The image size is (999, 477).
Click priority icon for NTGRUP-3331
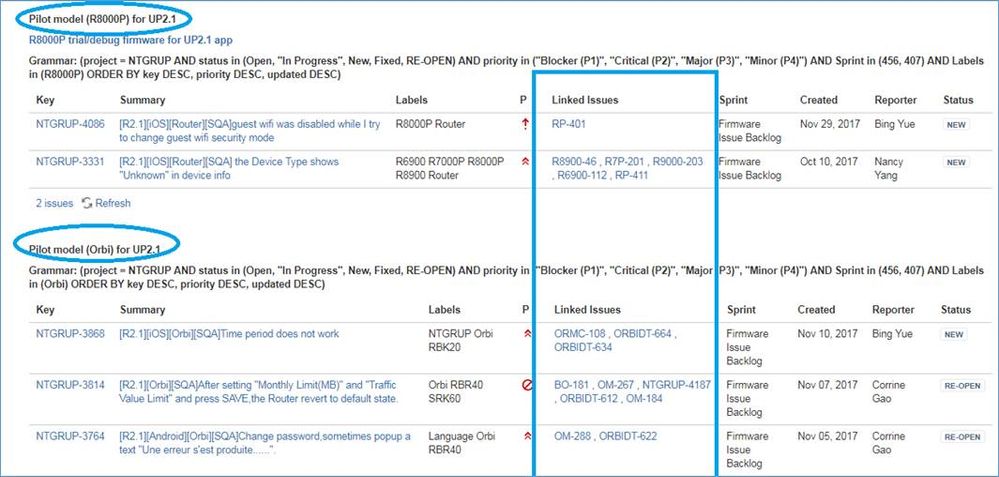click(524, 162)
